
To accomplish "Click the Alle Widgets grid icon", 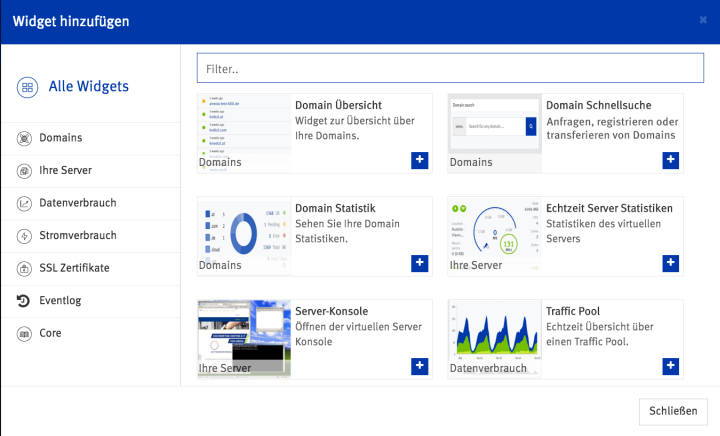I will click(x=27, y=87).
